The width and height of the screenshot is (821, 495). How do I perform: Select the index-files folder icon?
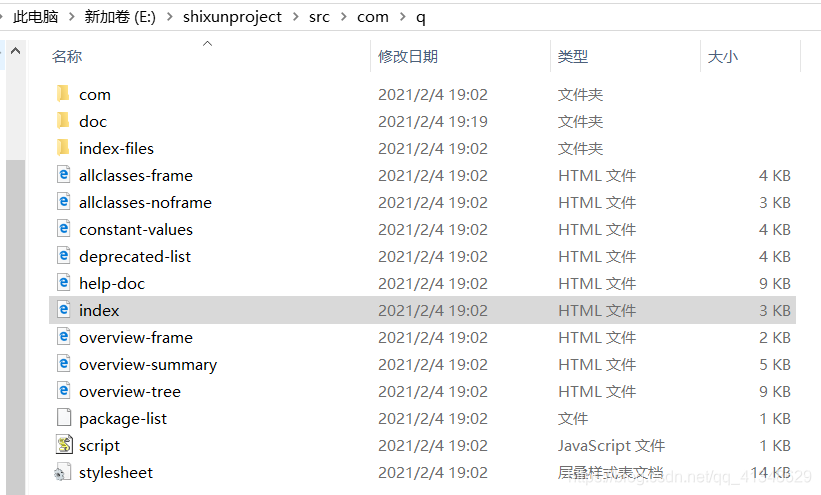coord(63,148)
